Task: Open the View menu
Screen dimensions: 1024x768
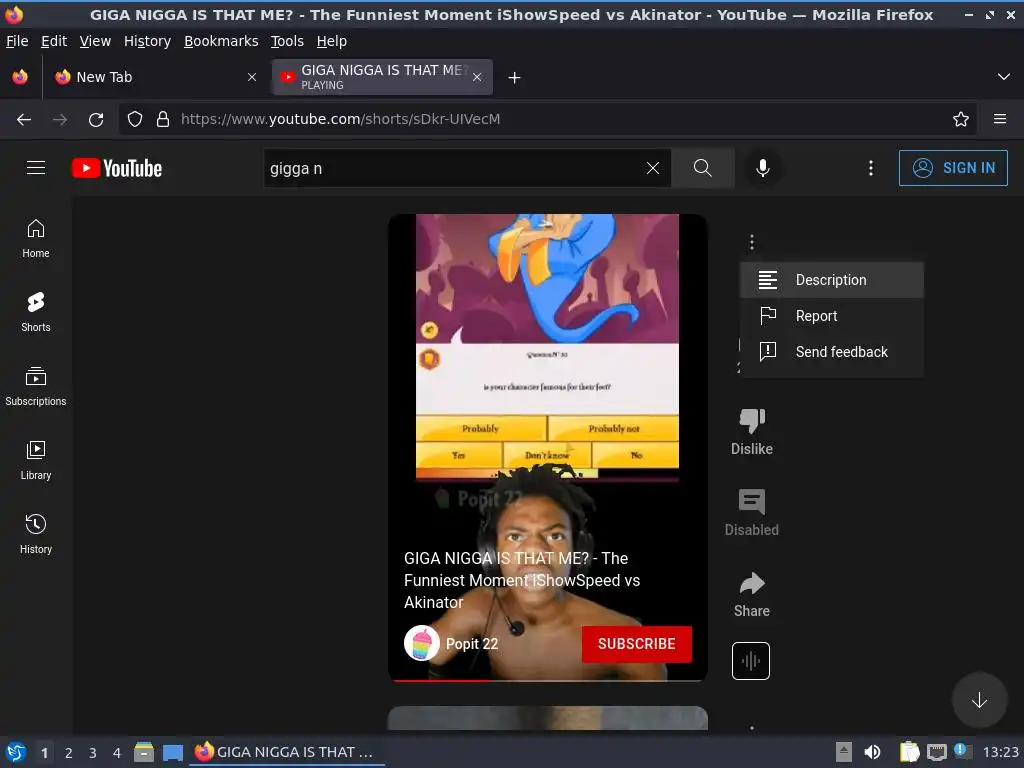Action: coord(95,41)
